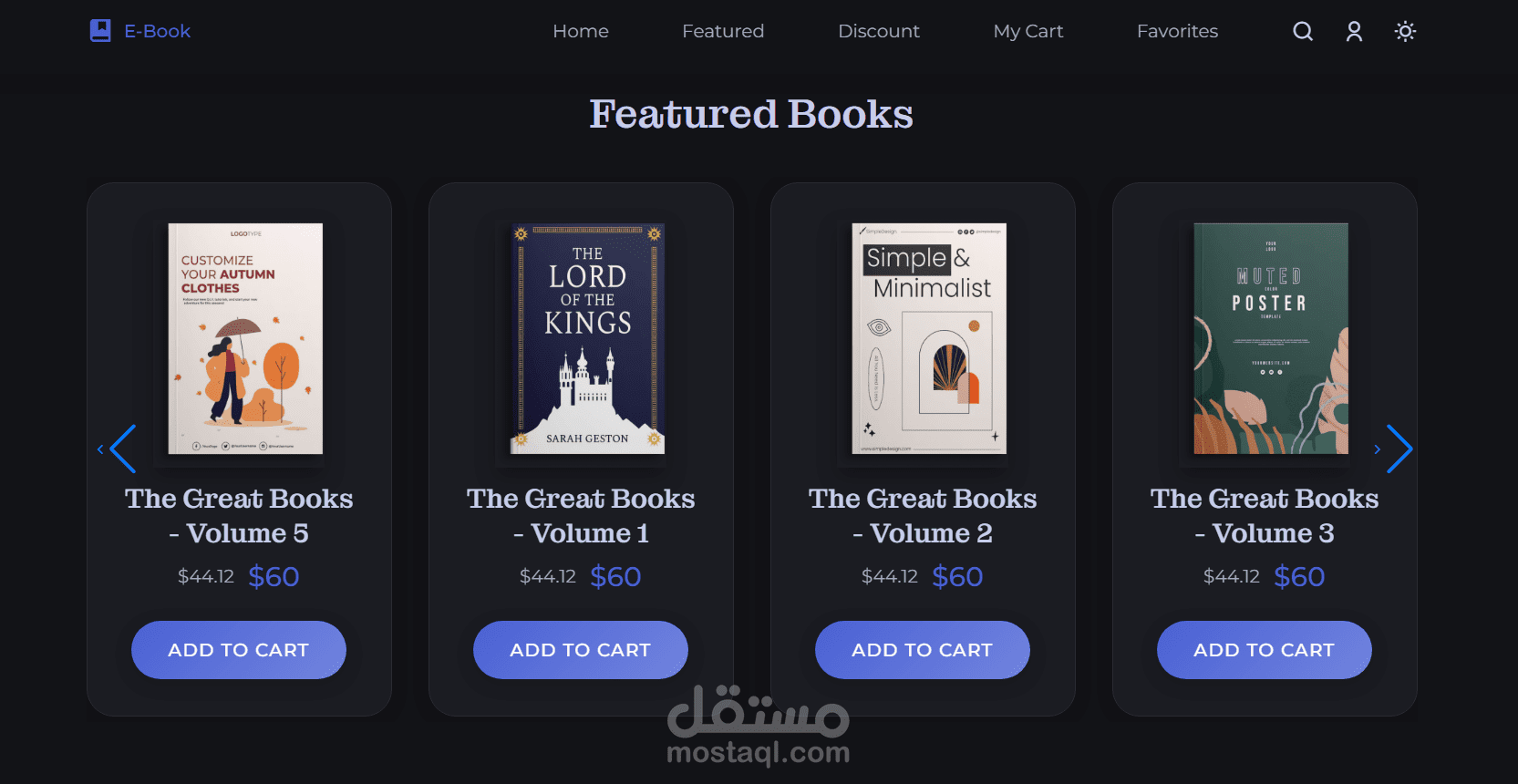
Task: Open the Home nav link
Action: click(x=581, y=31)
